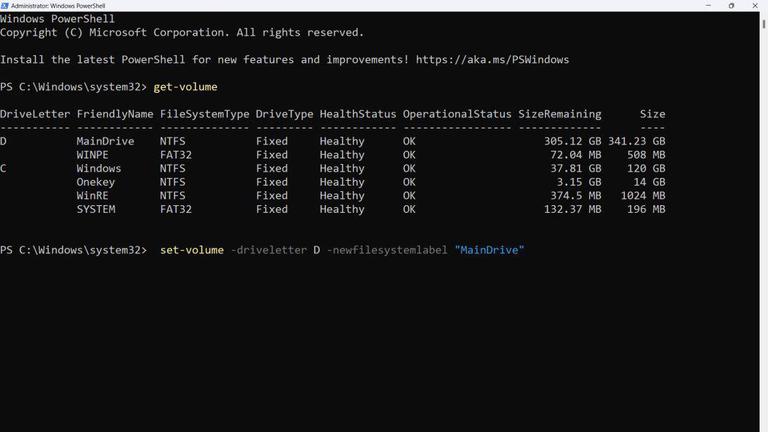Screen dimensions: 768x432
Task: Click the HealthStatus column header
Action: [358, 114]
